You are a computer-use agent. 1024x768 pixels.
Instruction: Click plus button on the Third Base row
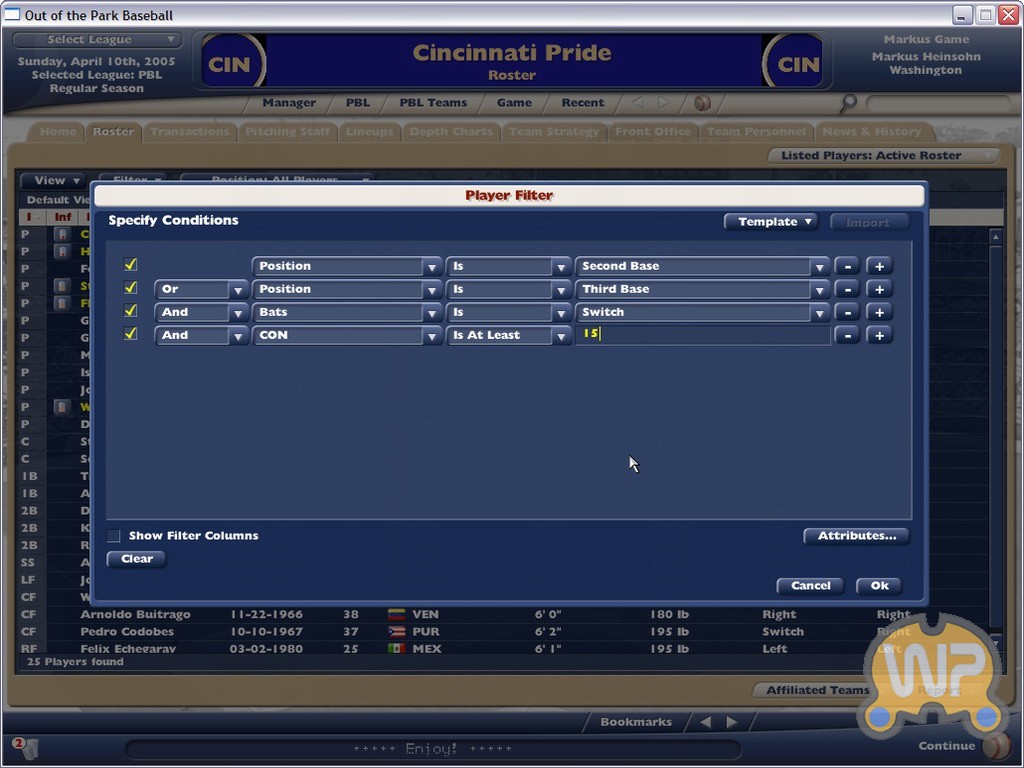click(x=879, y=289)
